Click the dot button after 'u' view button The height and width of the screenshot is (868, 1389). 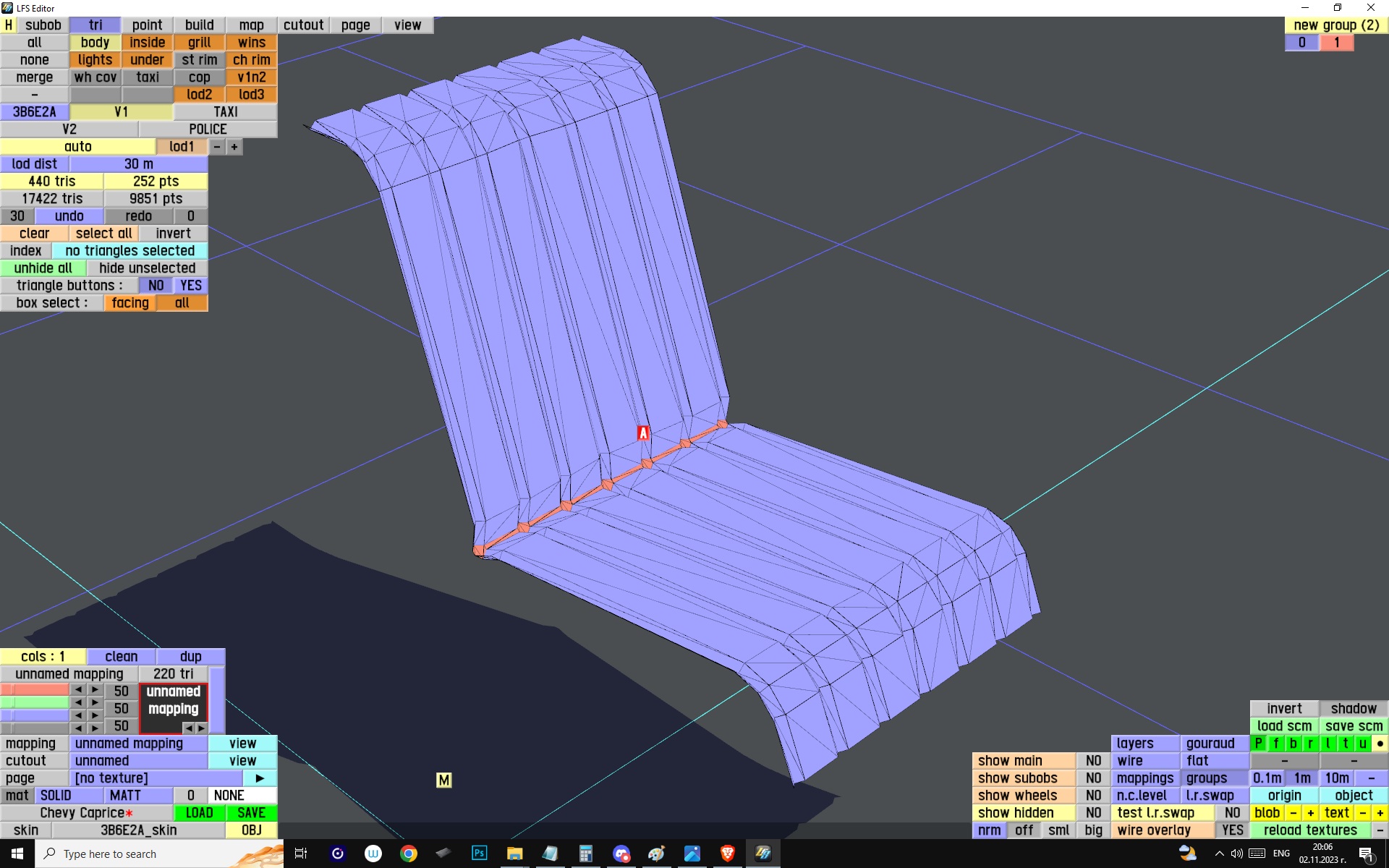(x=1380, y=743)
